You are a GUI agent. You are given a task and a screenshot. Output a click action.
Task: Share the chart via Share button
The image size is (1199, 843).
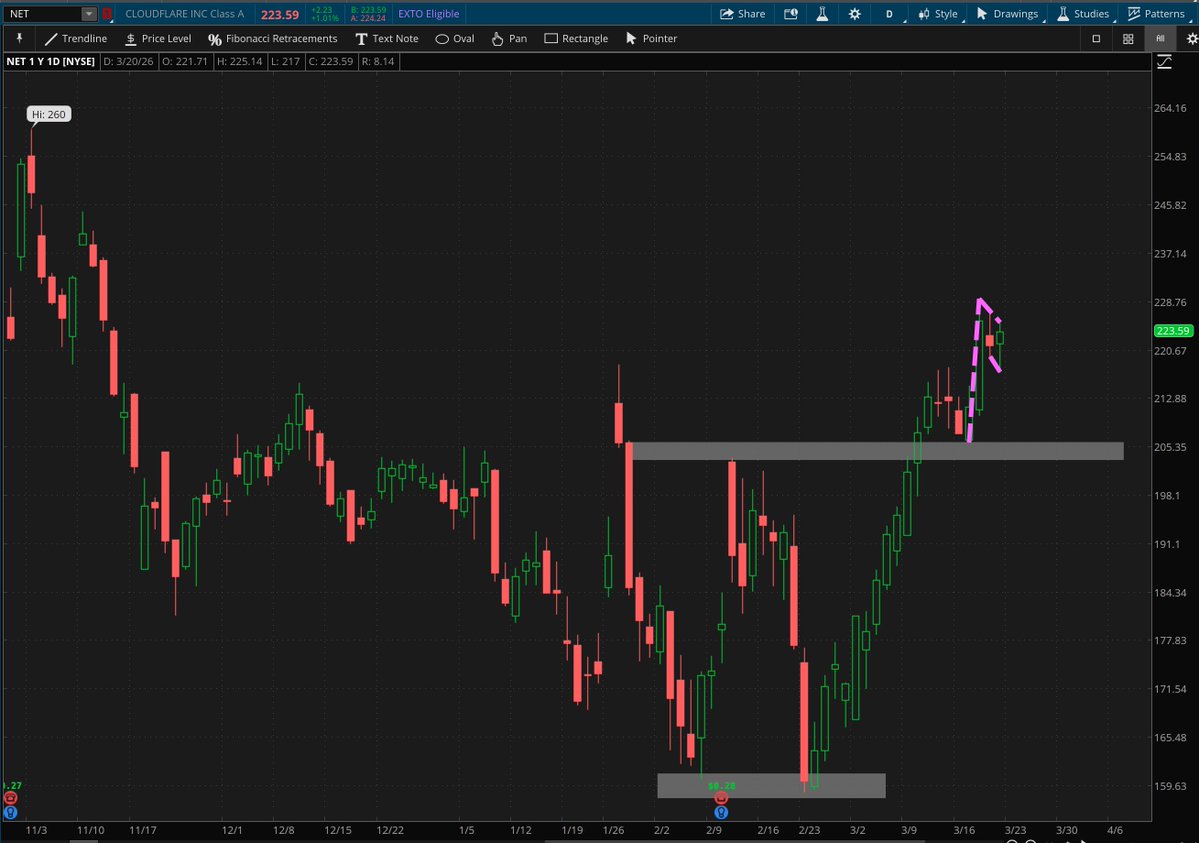[742, 14]
